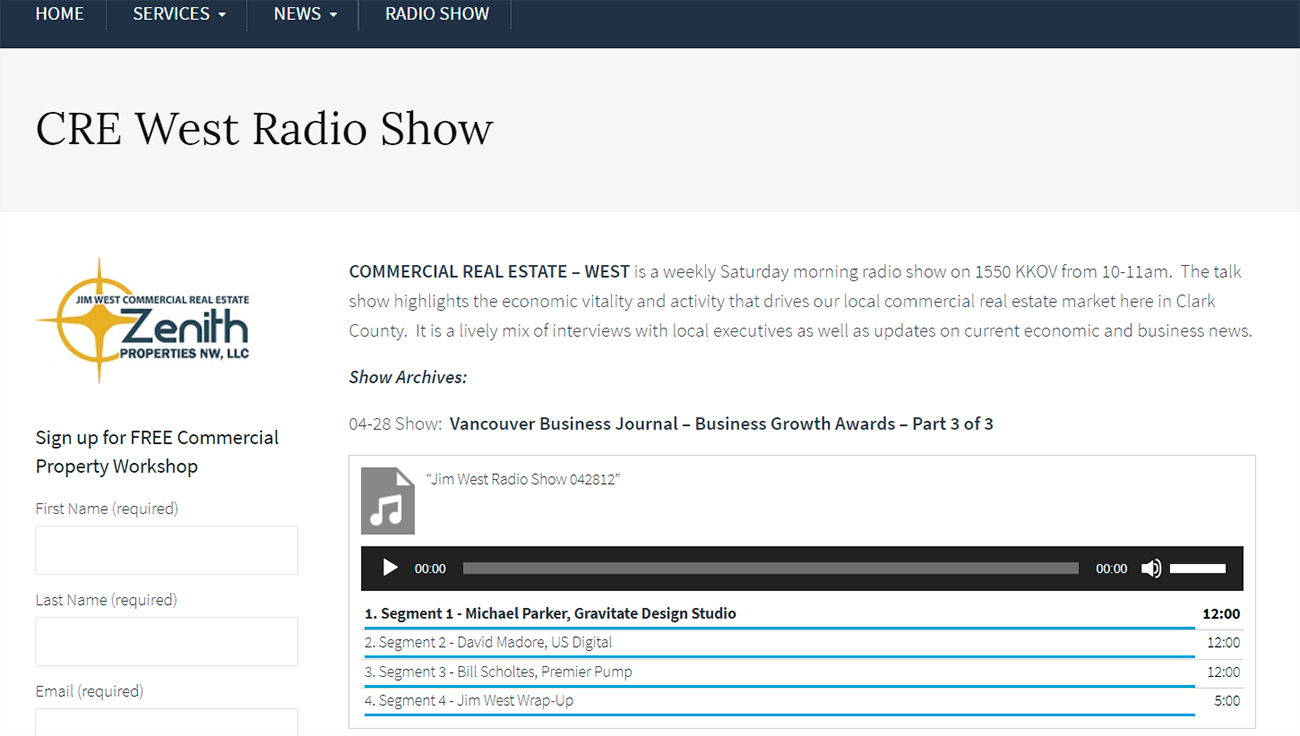1300x736 pixels.
Task: Click the FREE Commercial Property Workshop heading
Action: click(x=157, y=452)
